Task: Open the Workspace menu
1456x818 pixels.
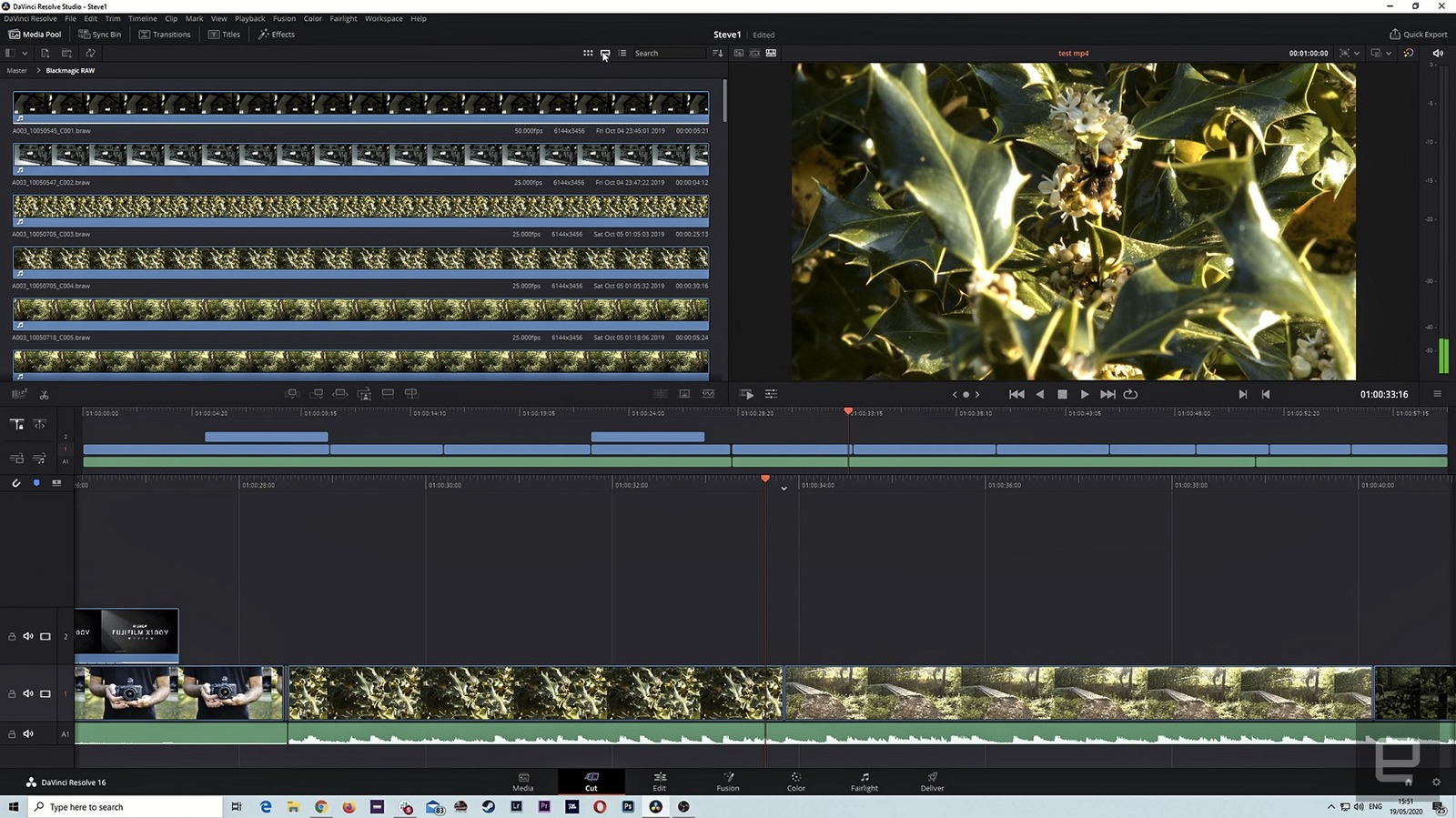Action: (x=383, y=18)
